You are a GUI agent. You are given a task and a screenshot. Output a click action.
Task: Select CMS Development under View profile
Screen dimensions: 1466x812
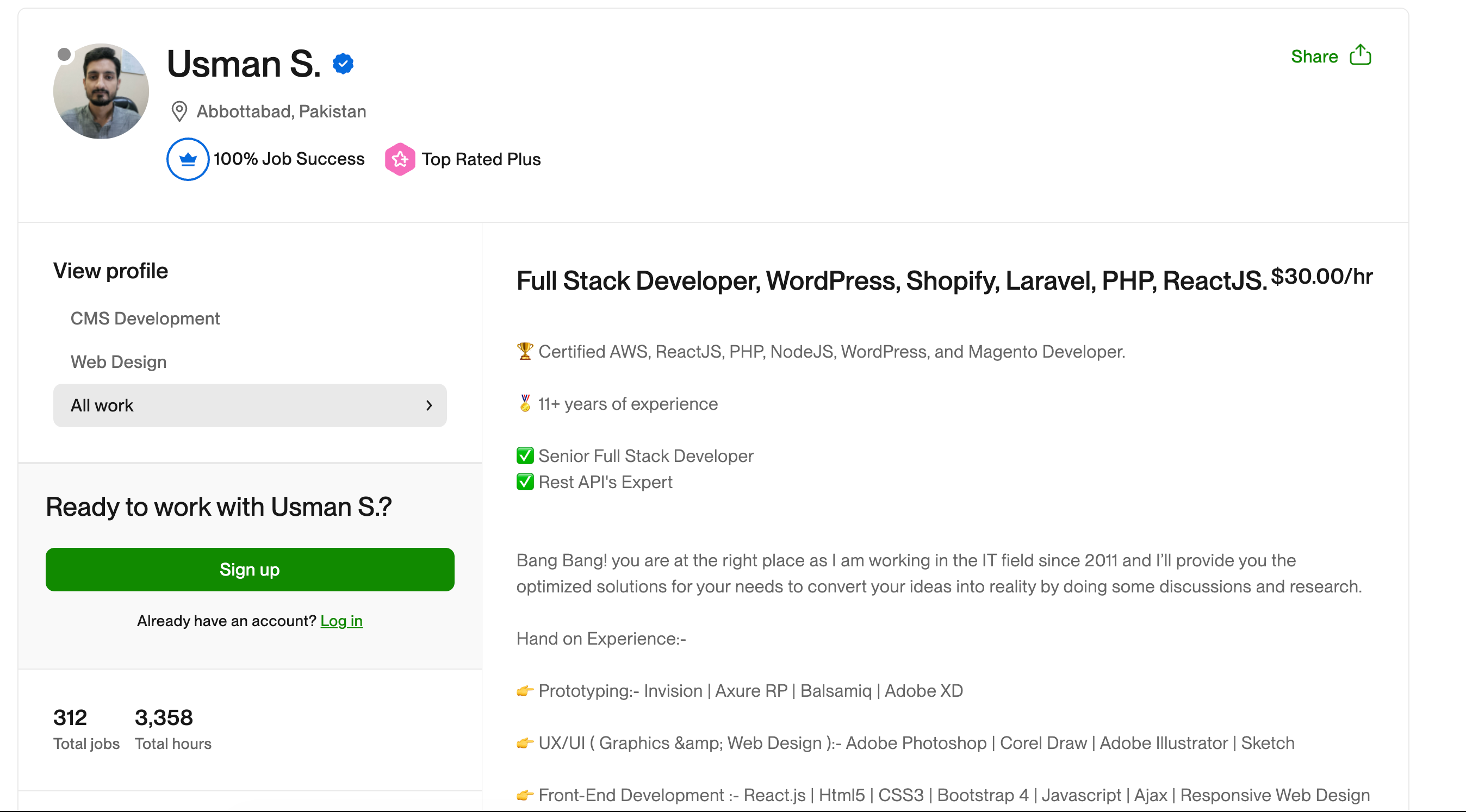click(145, 318)
